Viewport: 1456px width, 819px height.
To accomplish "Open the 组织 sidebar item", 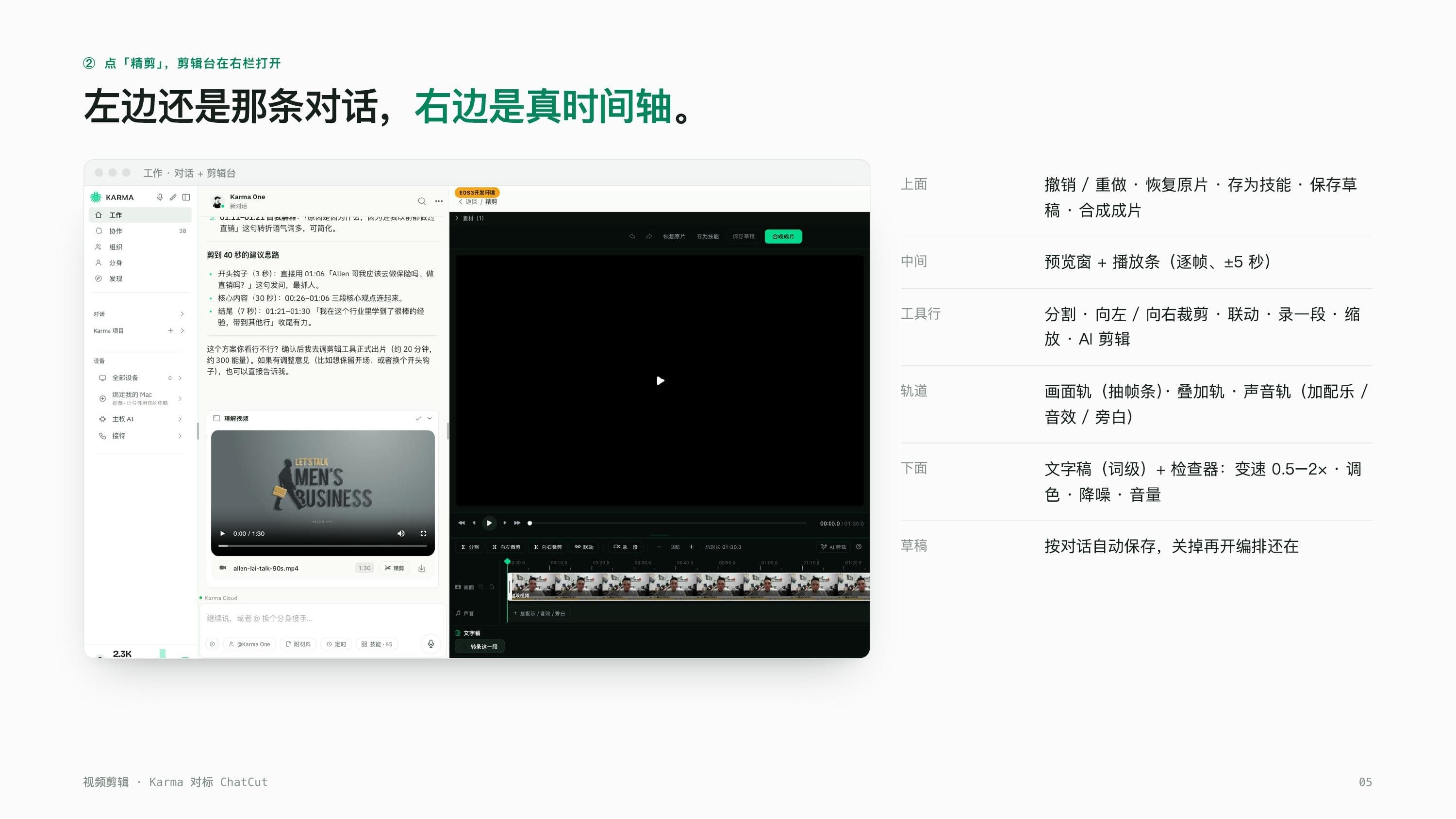I will [x=140, y=247].
